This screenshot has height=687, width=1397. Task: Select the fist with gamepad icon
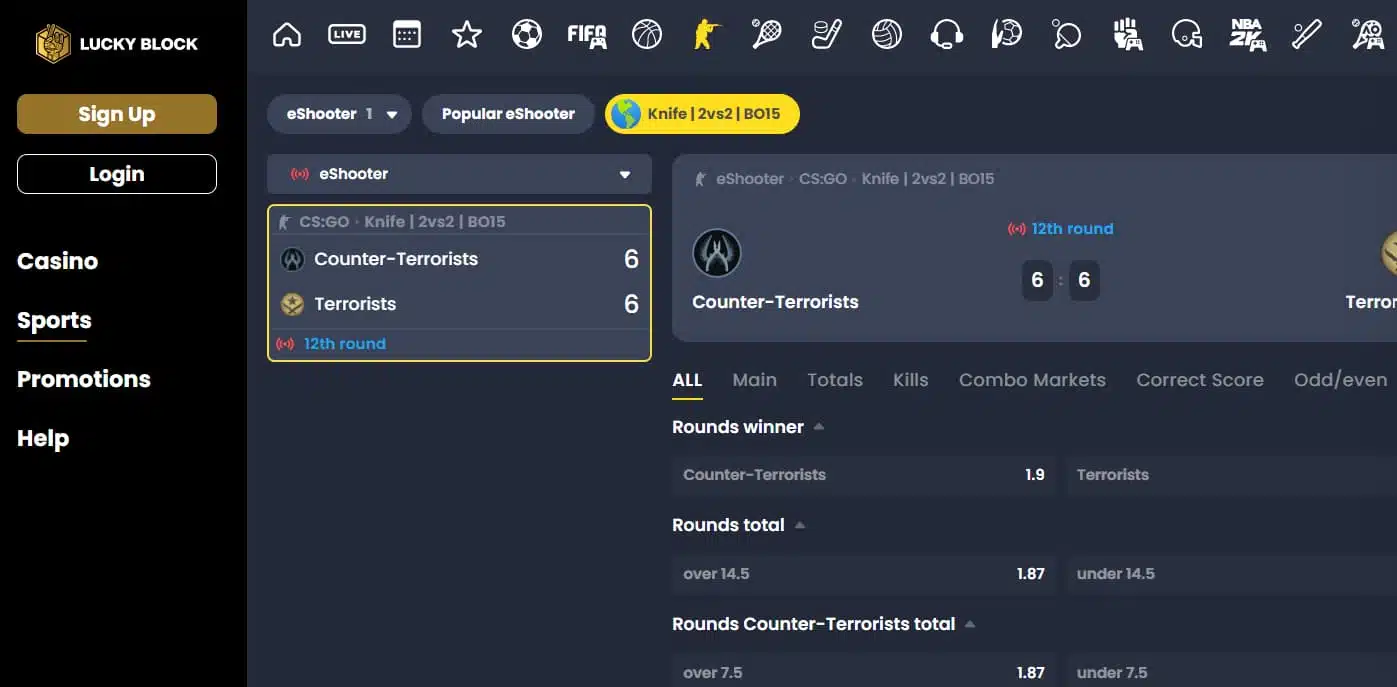[x=1127, y=35]
